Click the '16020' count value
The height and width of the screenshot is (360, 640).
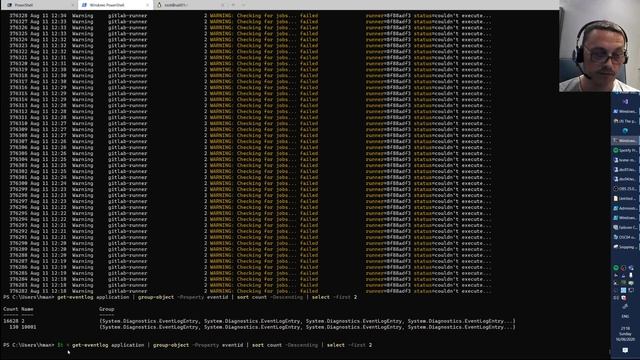click(11, 321)
